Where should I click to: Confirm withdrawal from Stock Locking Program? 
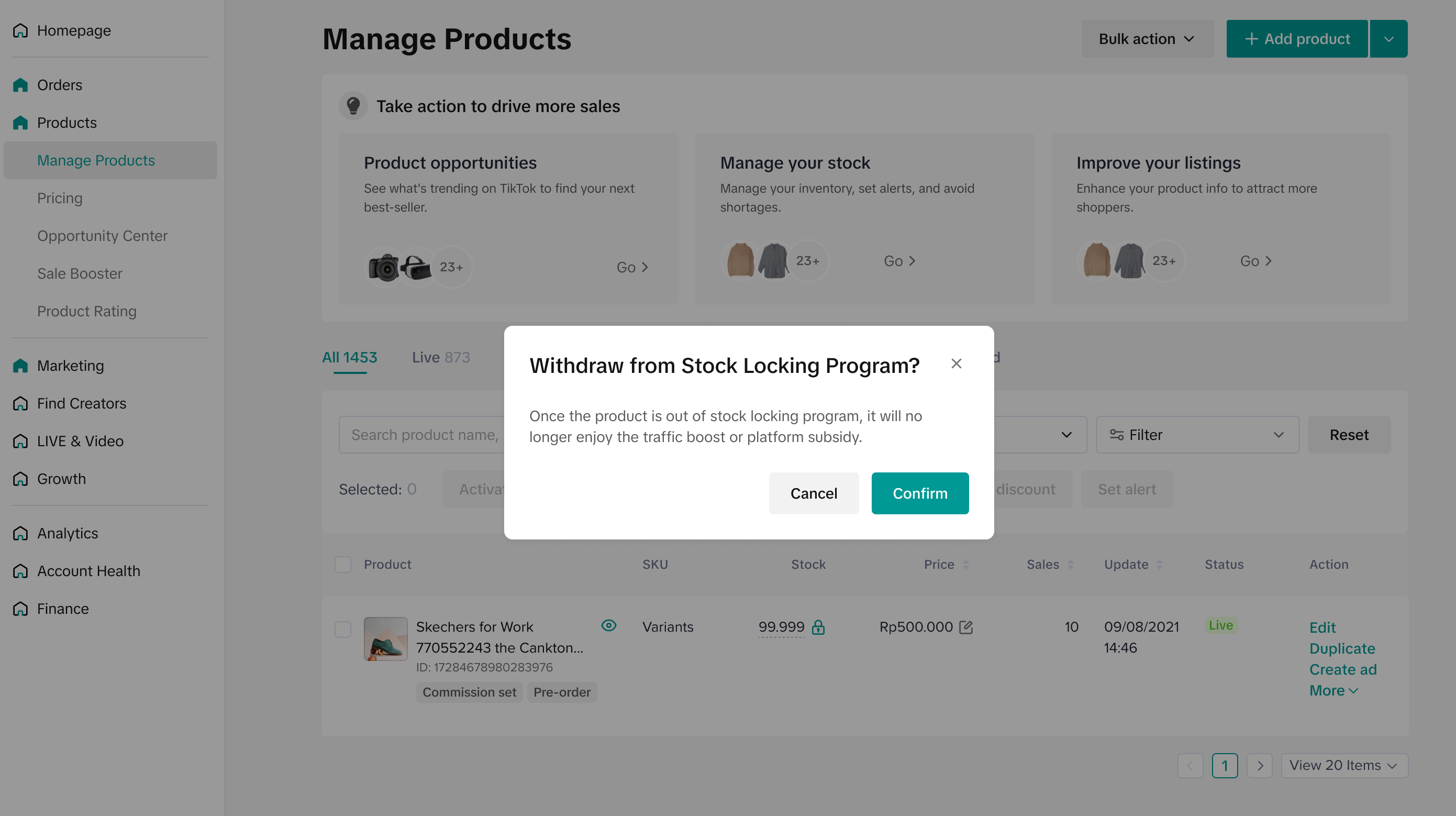click(x=919, y=493)
